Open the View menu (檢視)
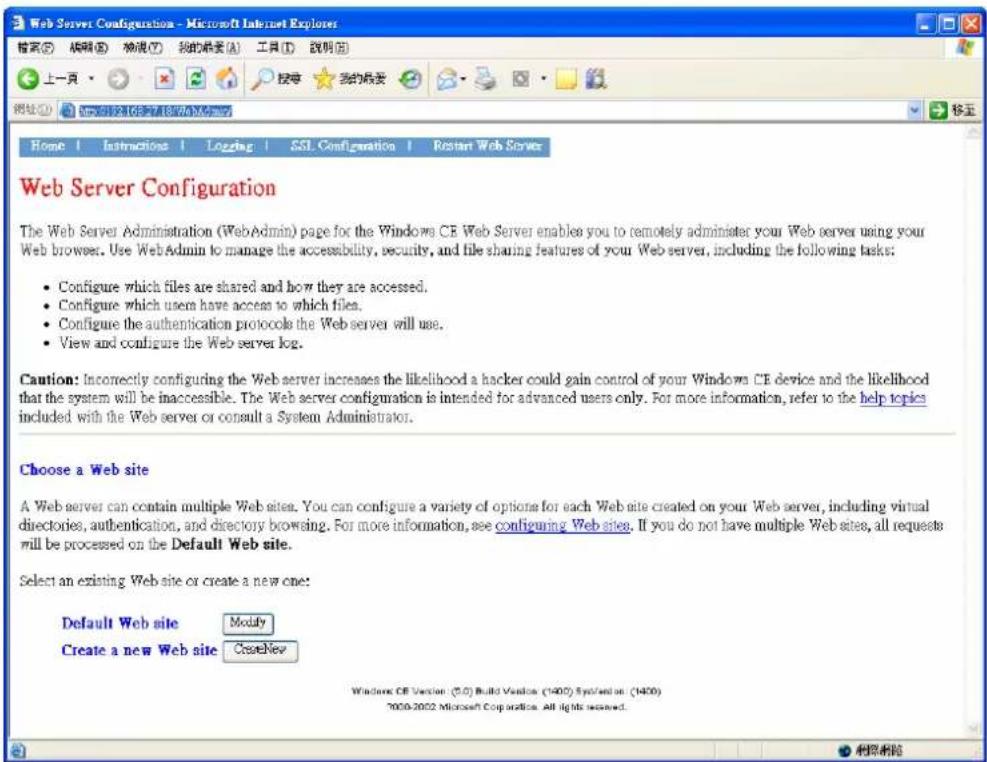The height and width of the screenshot is (762, 987). (143, 48)
